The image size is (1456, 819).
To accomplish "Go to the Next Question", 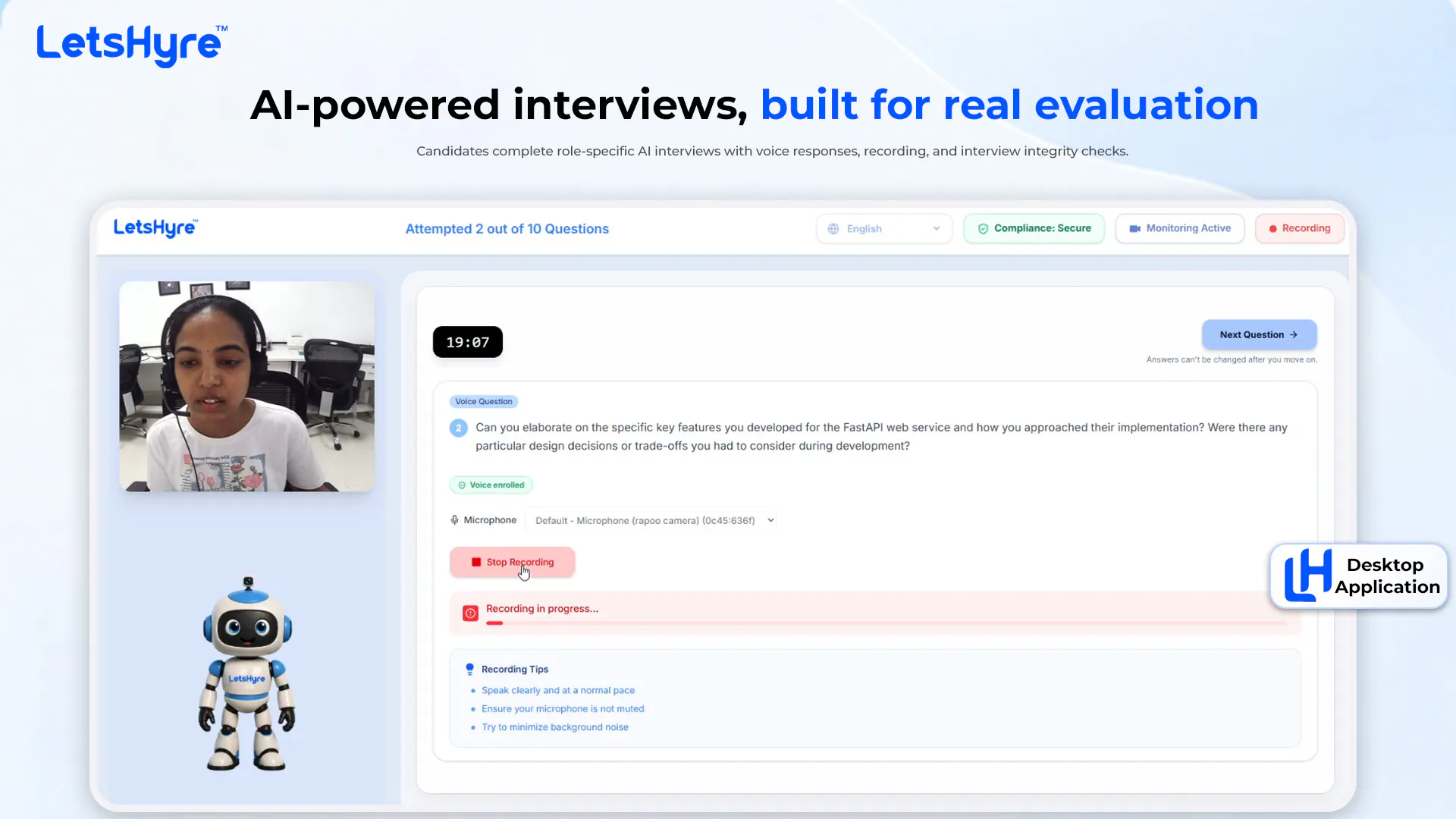I will 1259,334.
